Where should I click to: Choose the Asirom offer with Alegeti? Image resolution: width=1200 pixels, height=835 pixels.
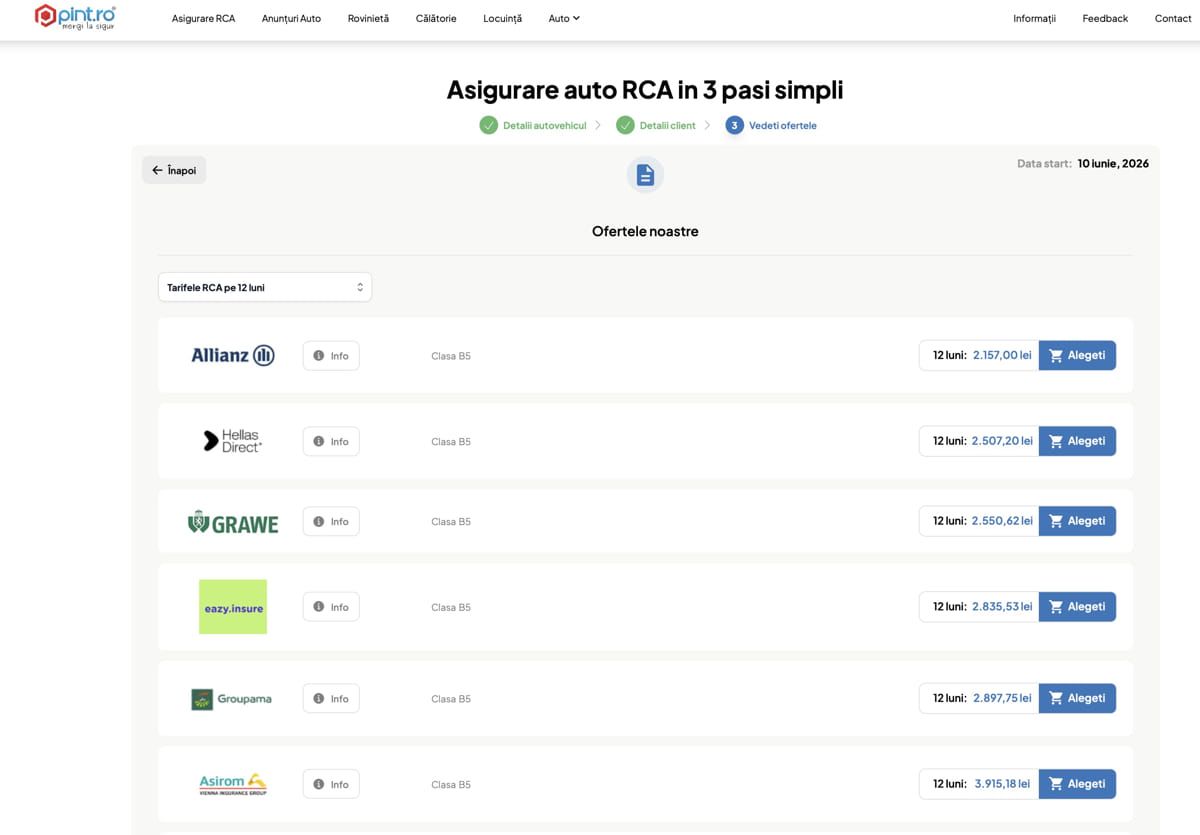click(x=1077, y=784)
